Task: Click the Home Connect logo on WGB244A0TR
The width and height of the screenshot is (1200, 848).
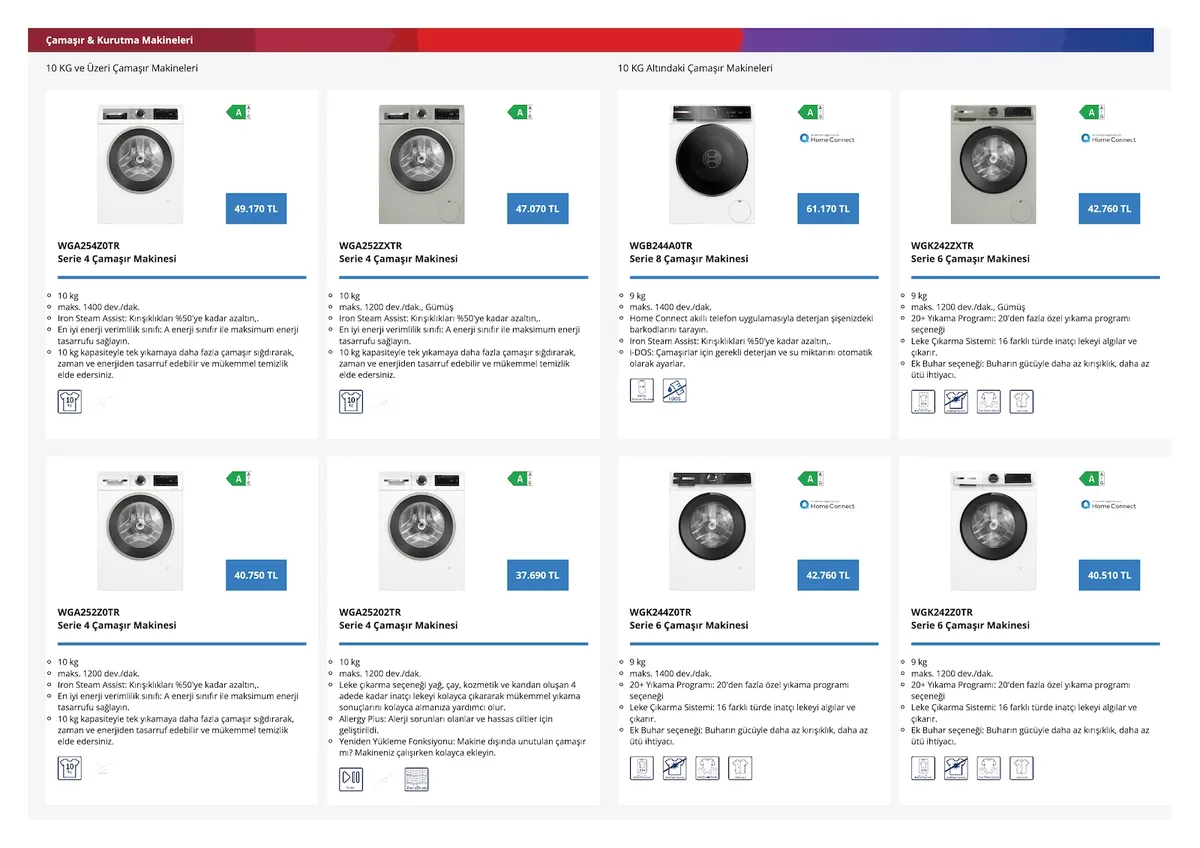Action: 827,138
